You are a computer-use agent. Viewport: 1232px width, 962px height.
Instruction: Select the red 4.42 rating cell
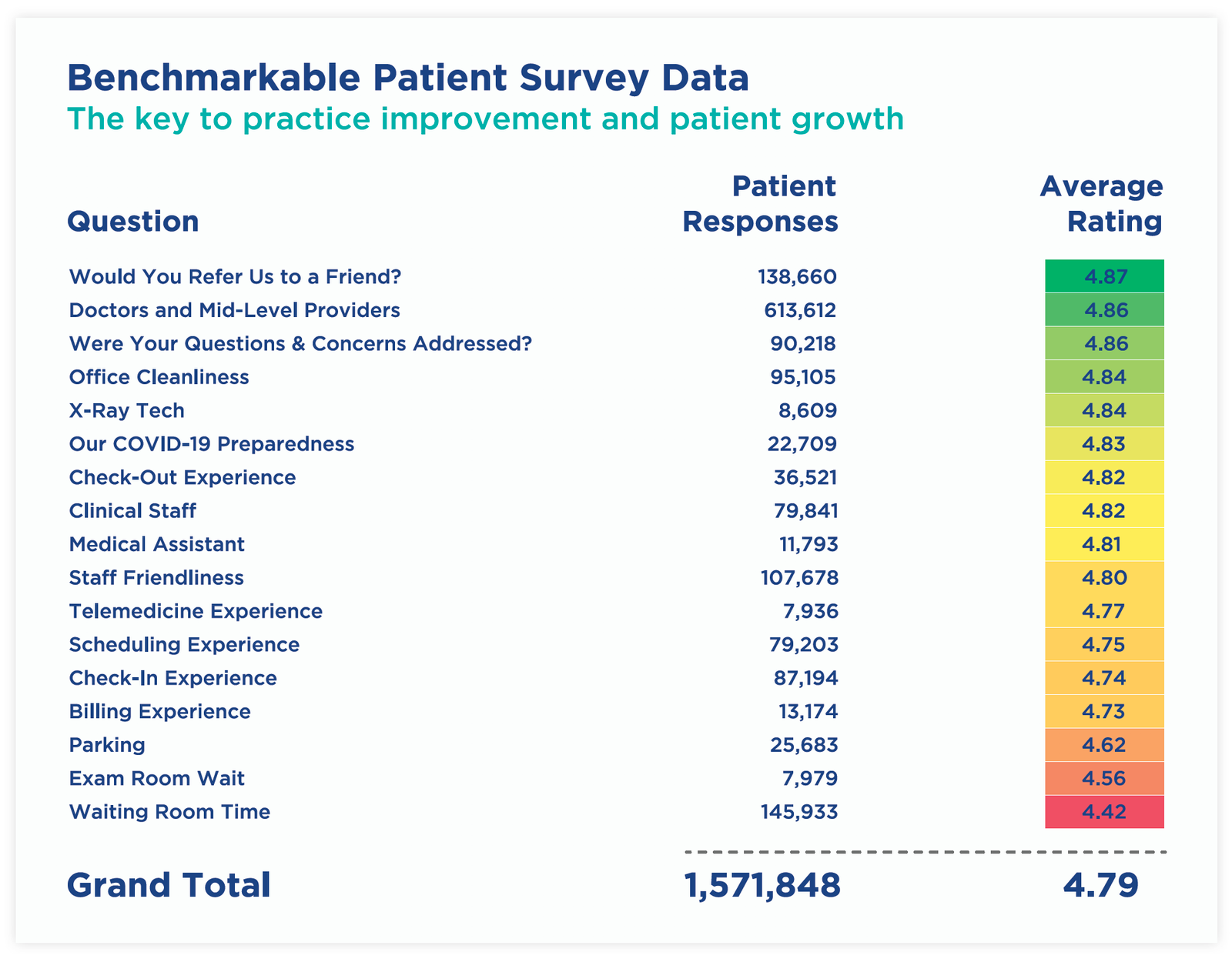pos(1104,812)
